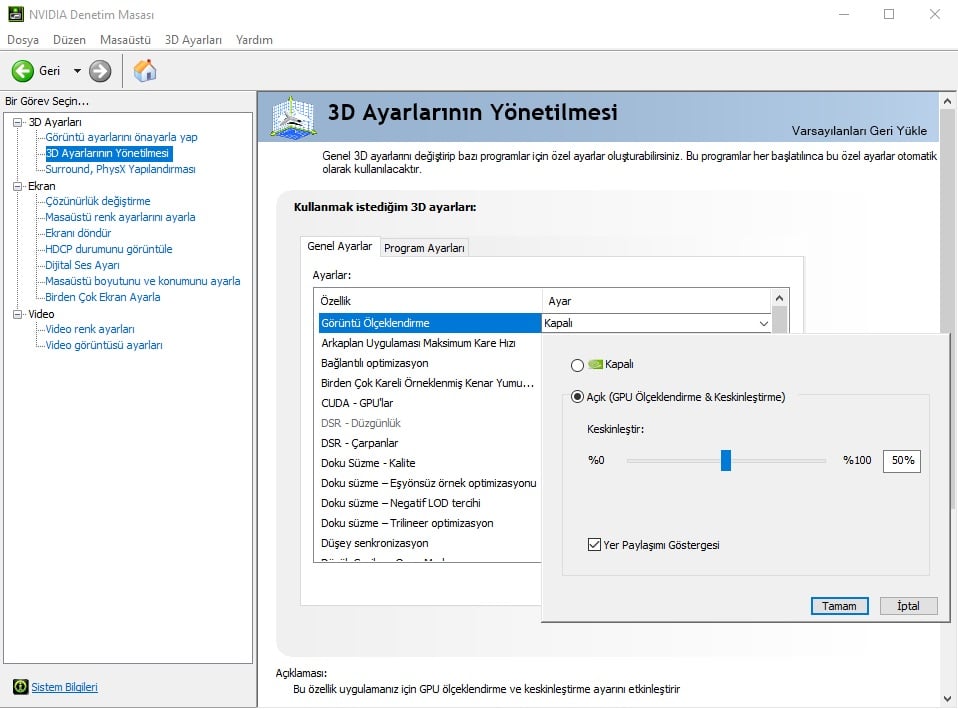Click the Ayar column header
The width and height of the screenshot is (958, 709).
coord(657,301)
